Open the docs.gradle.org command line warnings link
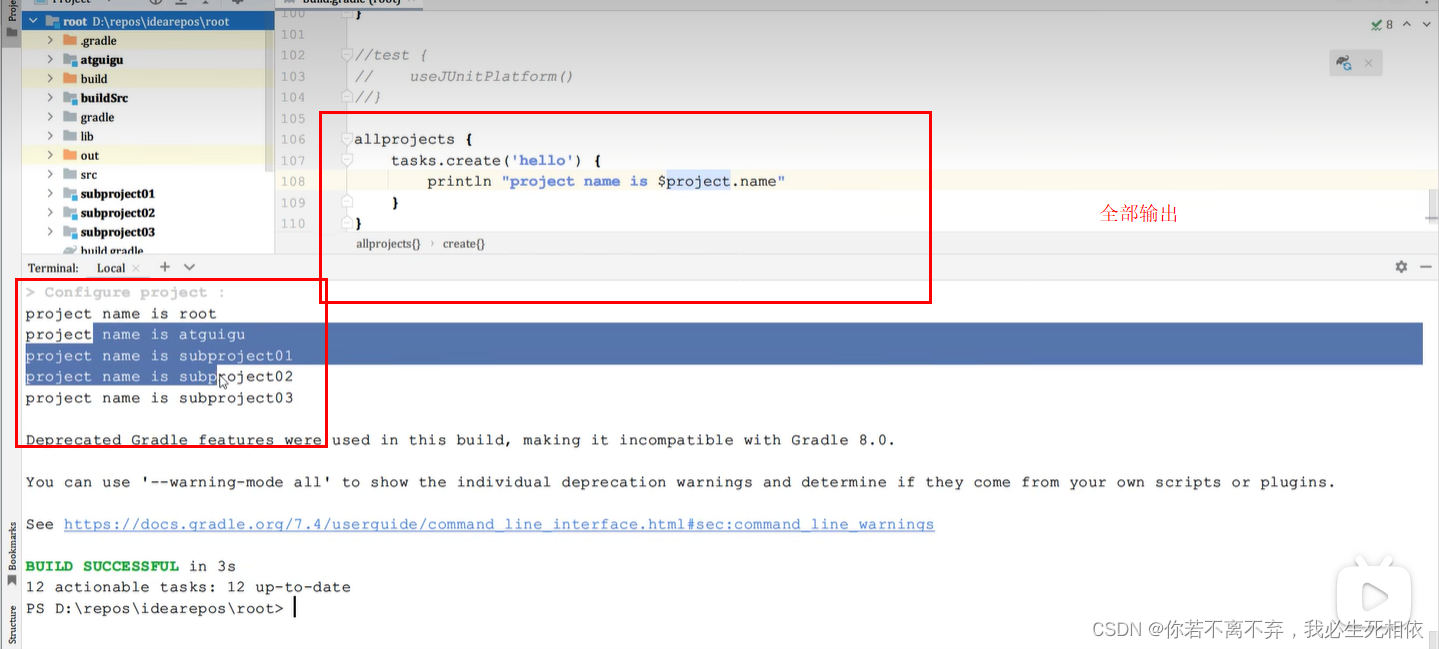The width and height of the screenshot is (1439, 649). pos(499,524)
